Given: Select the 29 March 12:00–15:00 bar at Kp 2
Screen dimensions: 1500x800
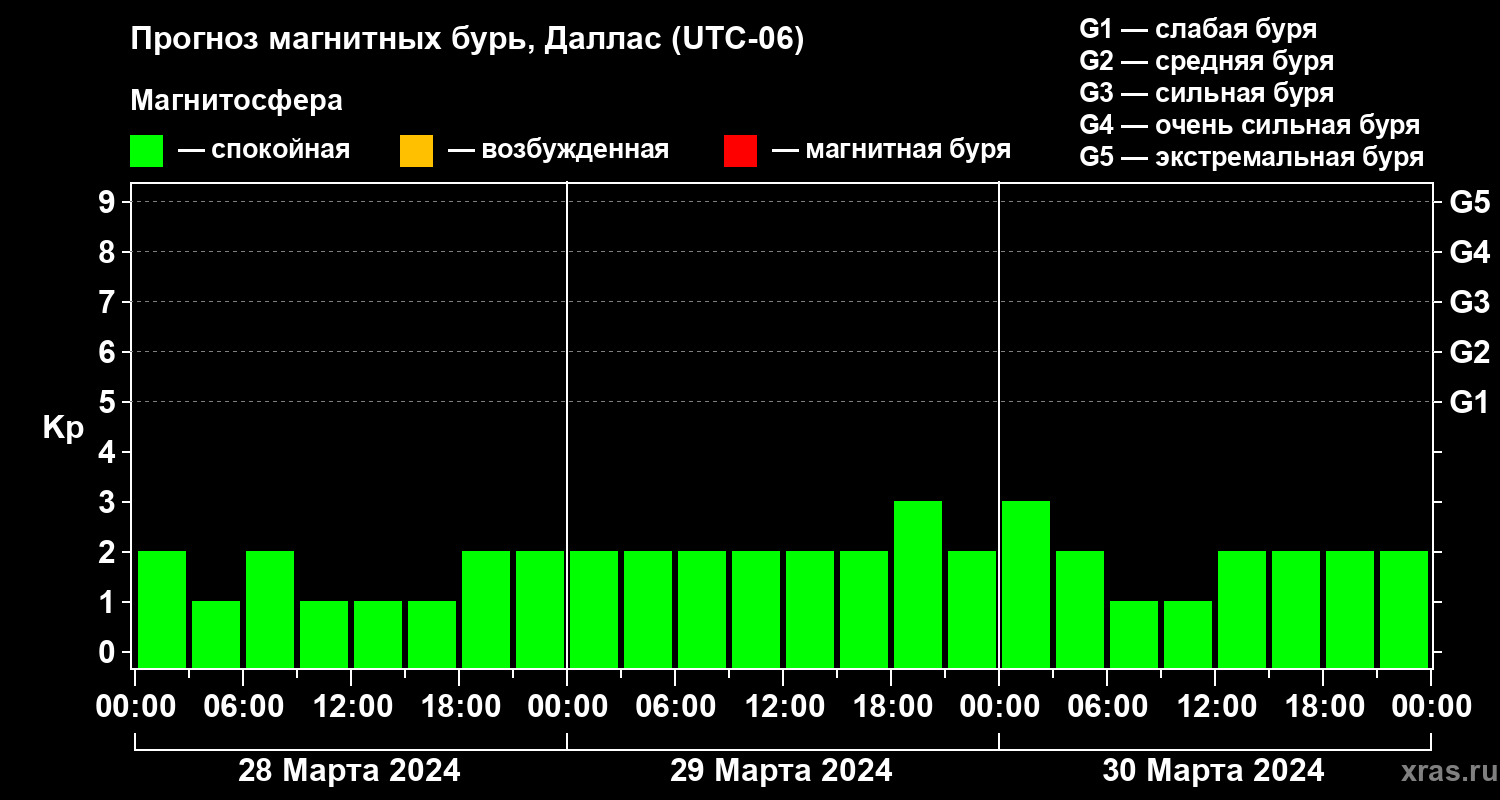Looking at the screenshot, I should click(x=809, y=609).
